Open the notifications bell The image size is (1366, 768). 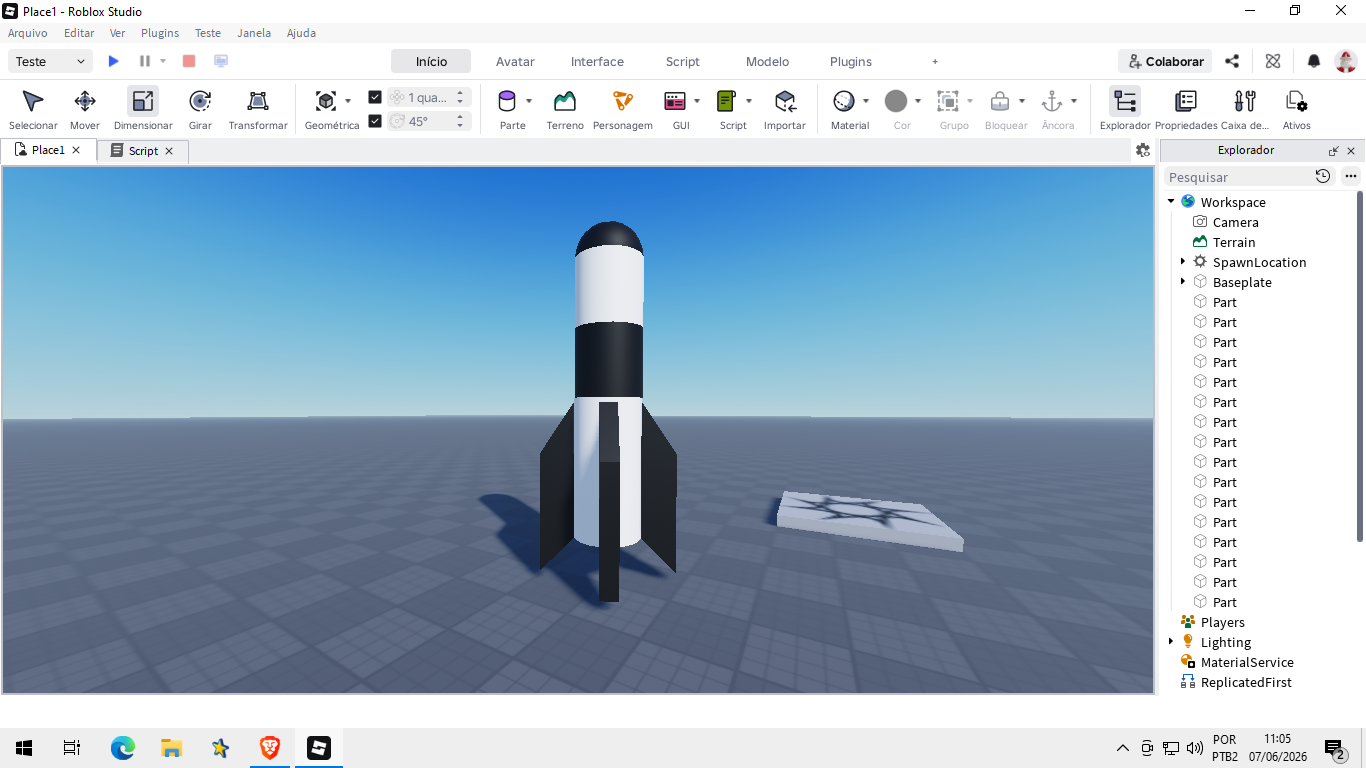tap(1314, 61)
